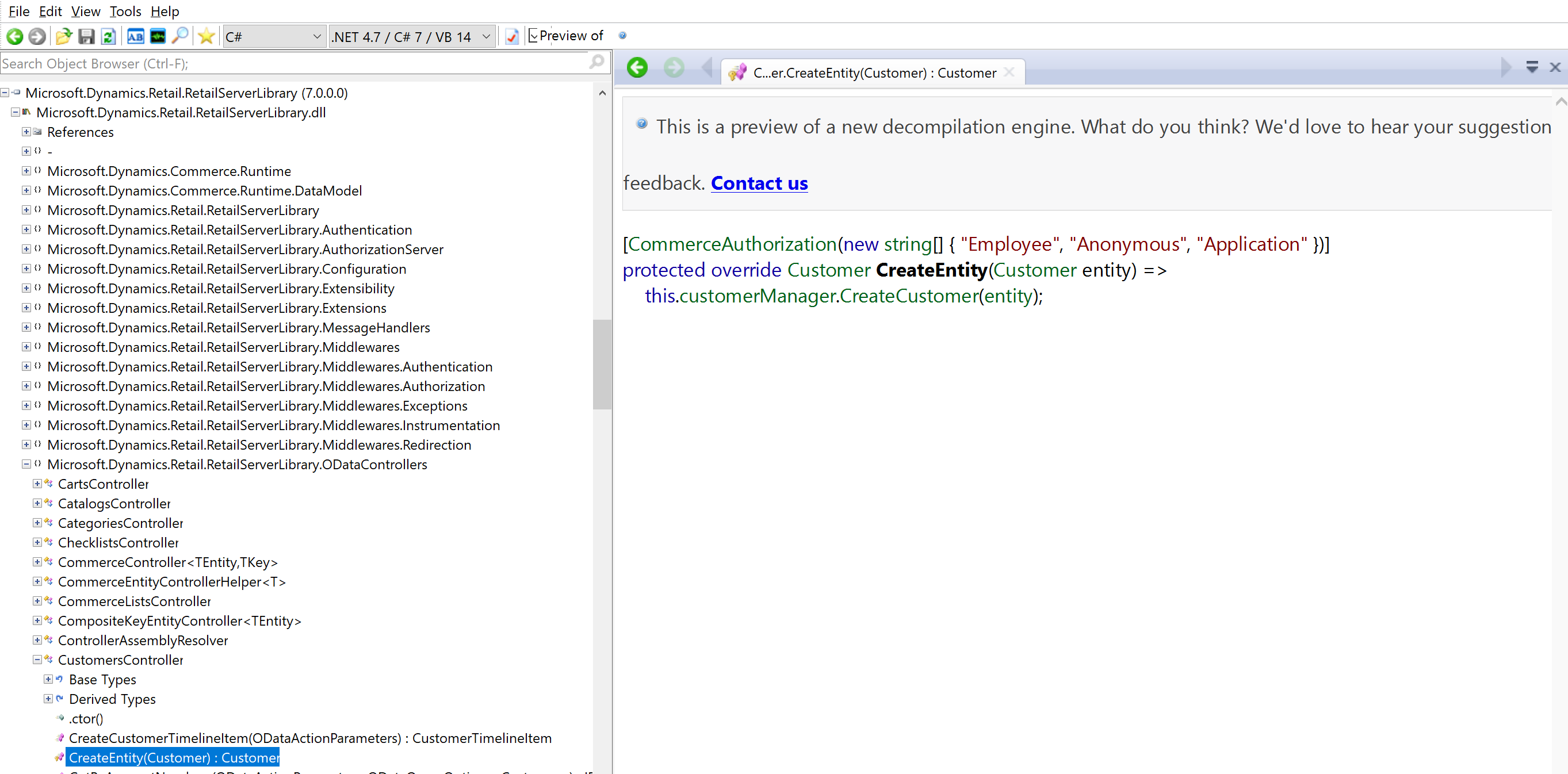Viewport: 1568px width, 774px height.
Task: Close the CreateEntity(Customer) tab
Action: pos(1009,72)
